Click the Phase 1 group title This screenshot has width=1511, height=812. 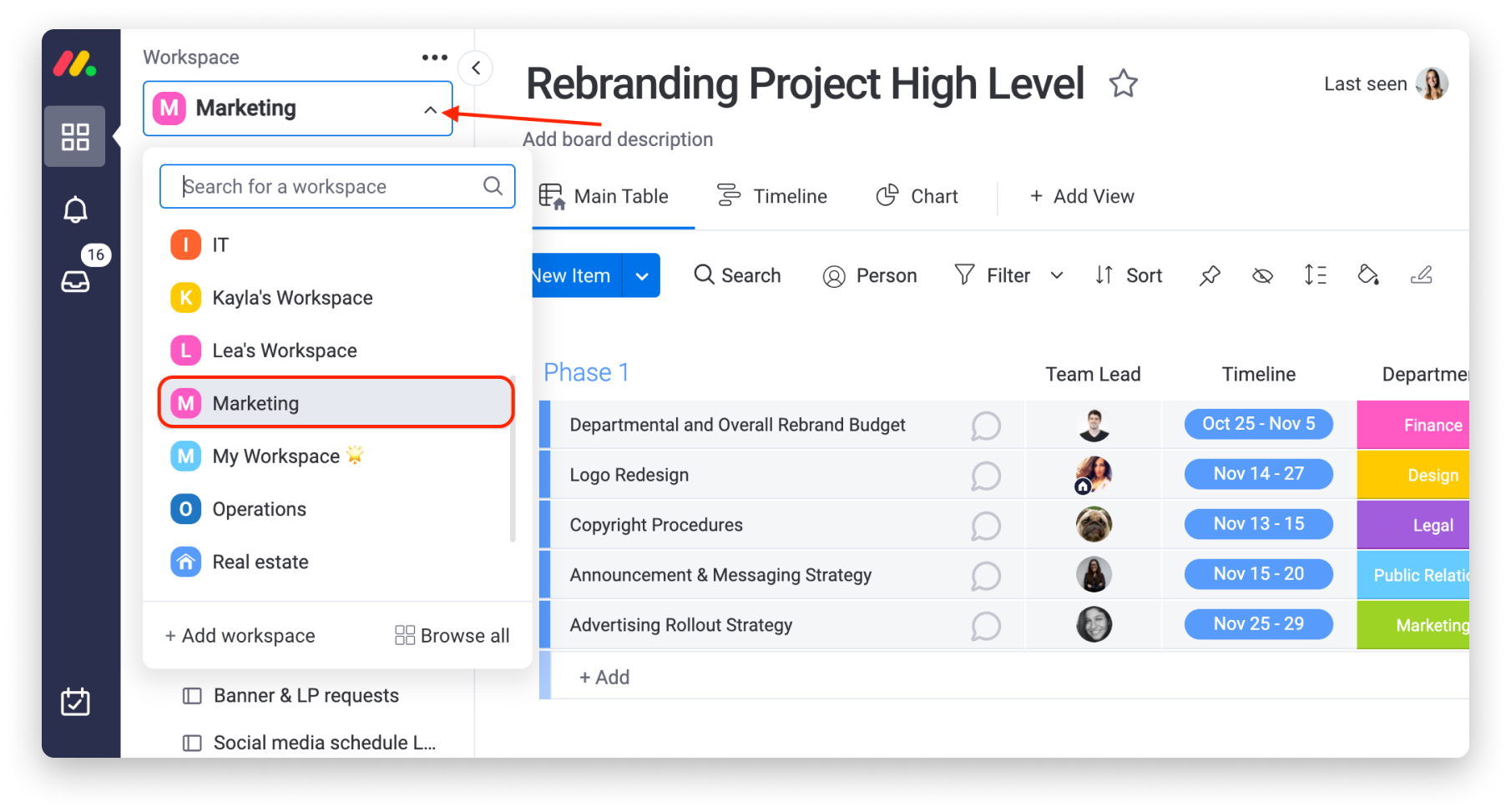[586, 372]
